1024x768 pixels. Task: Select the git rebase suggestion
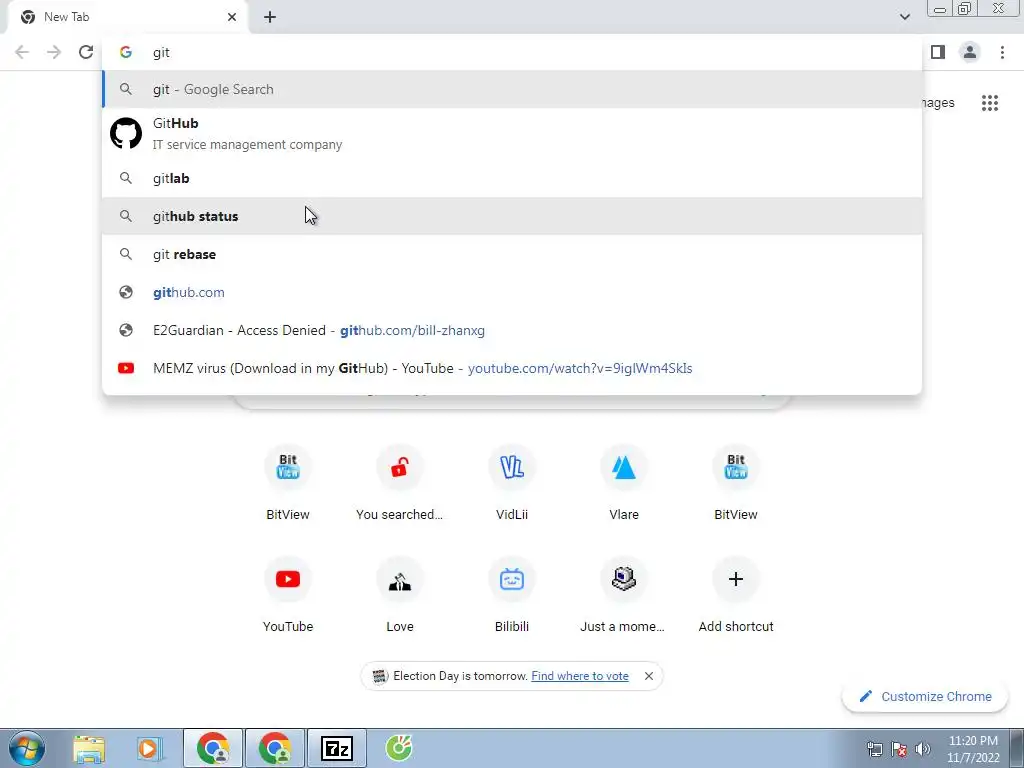point(512,254)
